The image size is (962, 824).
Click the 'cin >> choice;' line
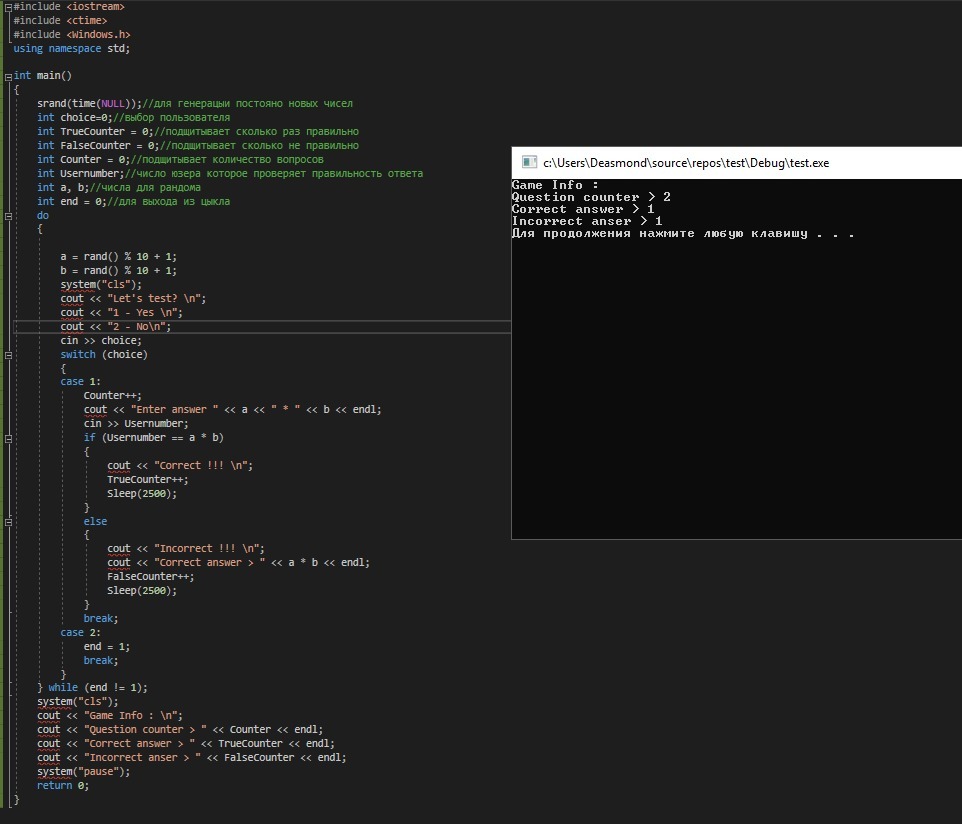pyautogui.click(x=101, y=341)
